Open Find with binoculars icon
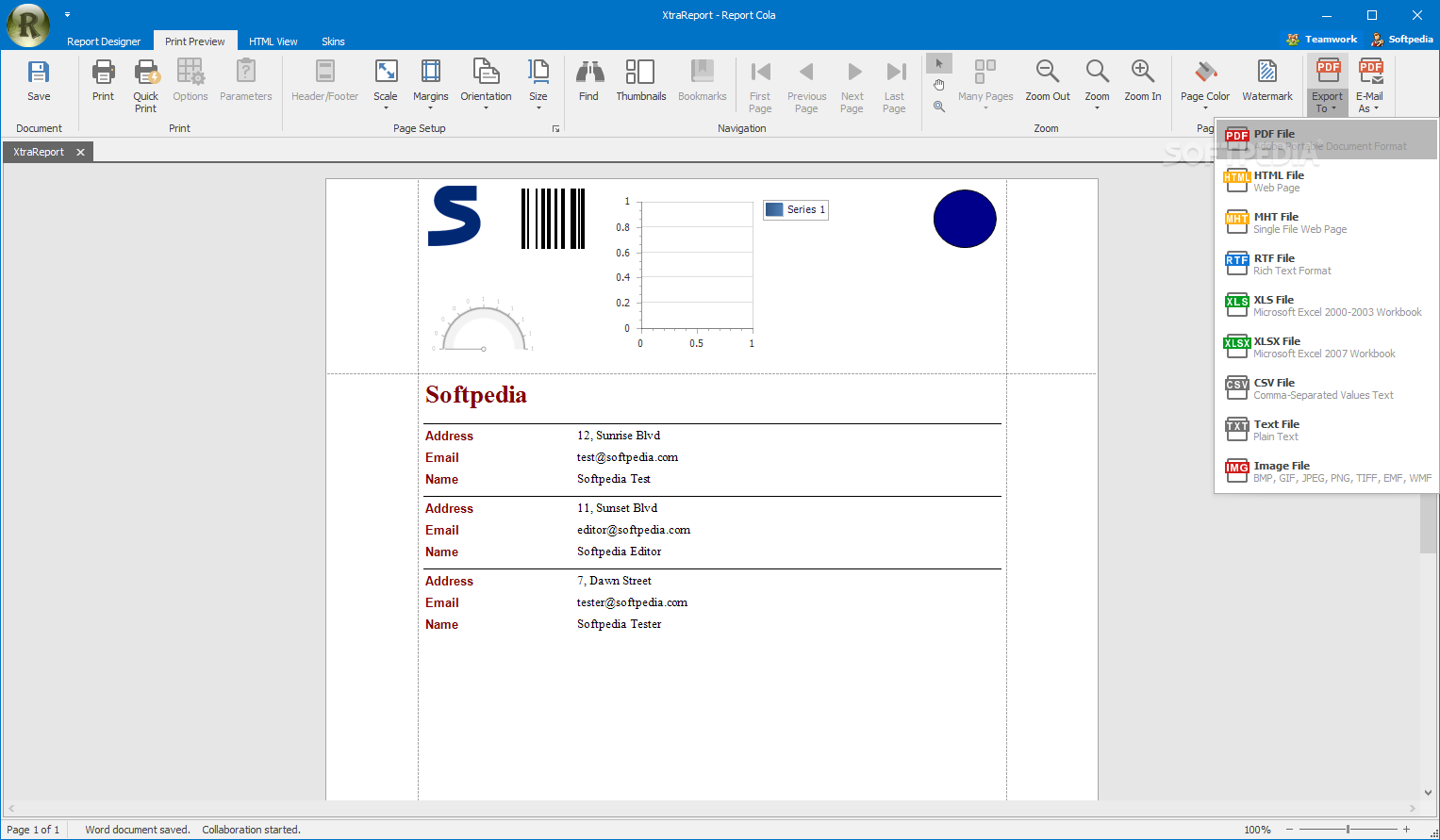Viewport: 1440px width, 840px height. pyautogui.click(x=589, y=82)
